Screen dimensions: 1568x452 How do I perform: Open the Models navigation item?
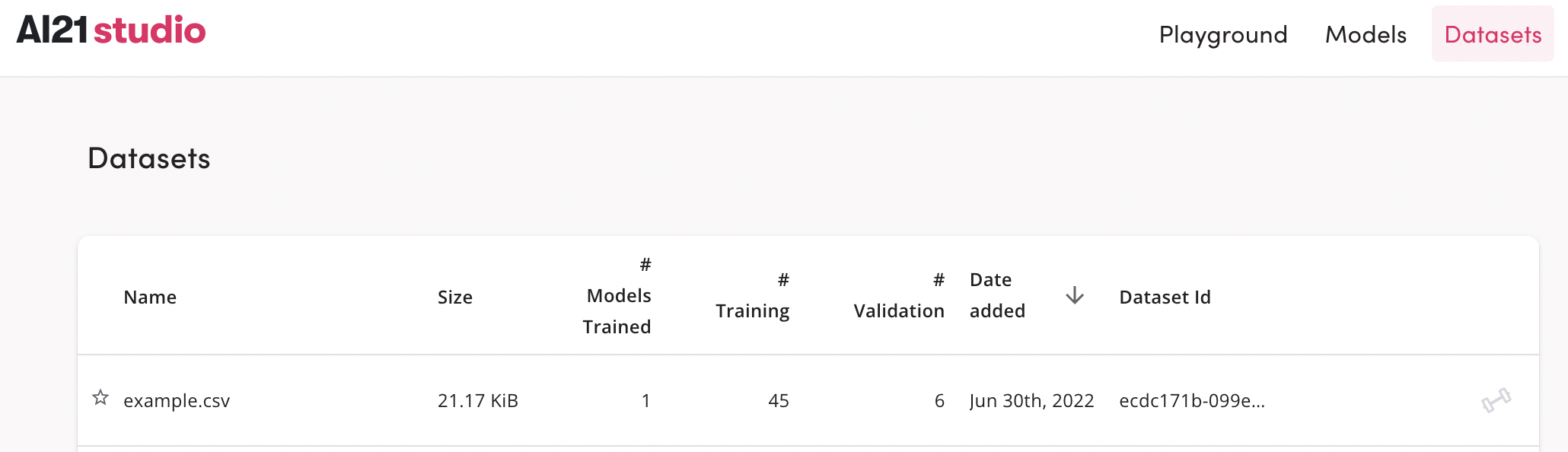1365,35
